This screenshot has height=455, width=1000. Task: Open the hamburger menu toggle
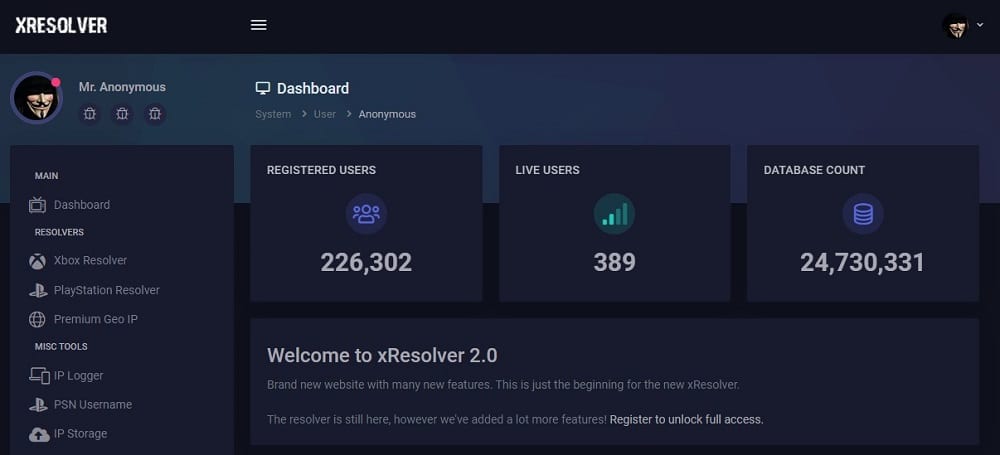click(x=258, y=25)
